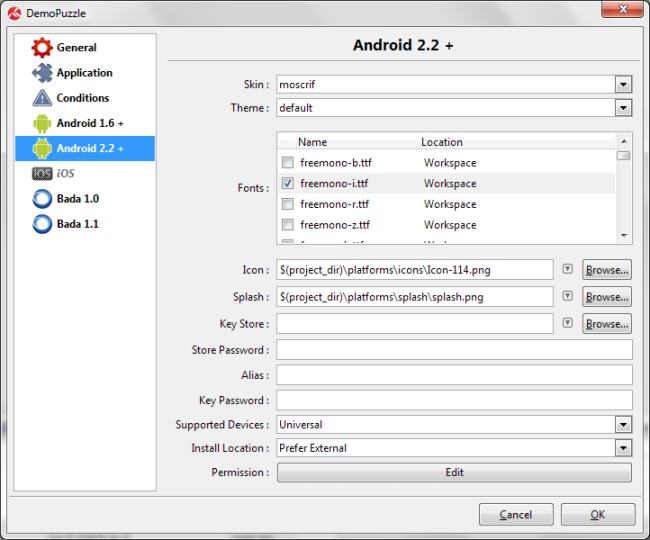Uncheck the freemono-i.ttf font

click(288, 183)
